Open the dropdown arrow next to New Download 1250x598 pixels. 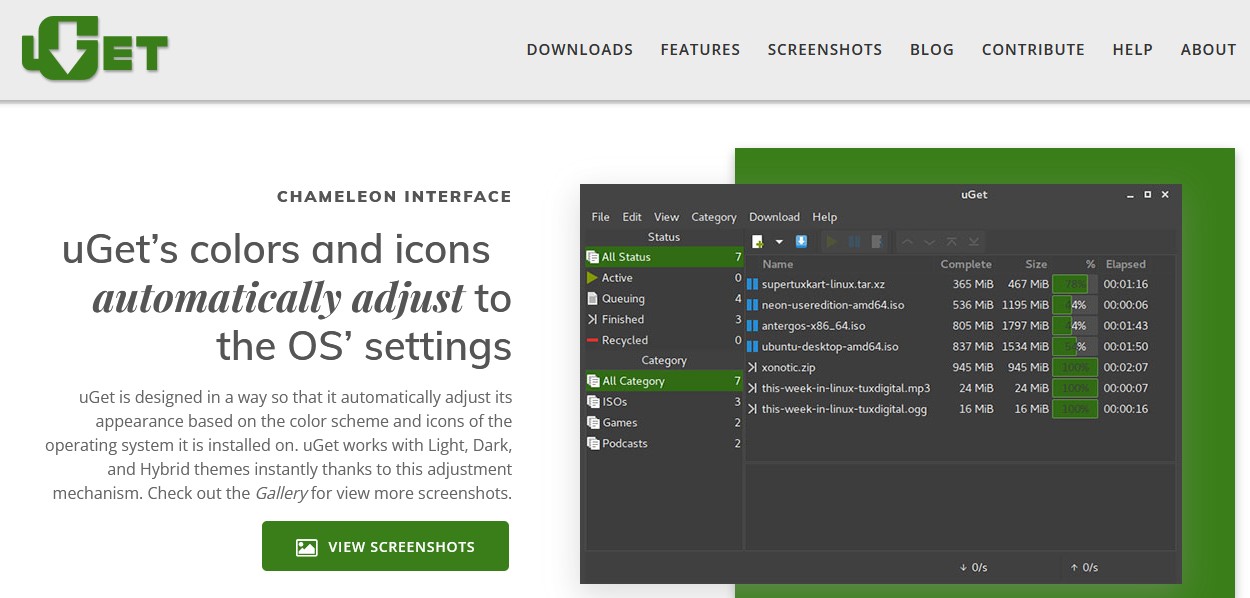coord(779,242)
